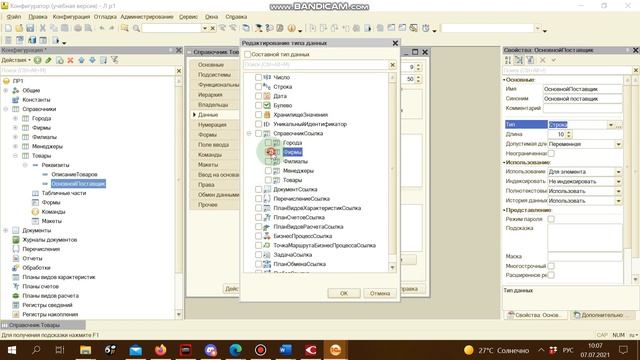This screenshot has height=360, width=640.
Task: Check the Товары reference checkbox in type dialog
Action: pyautogui.click(x=268, y=180)
